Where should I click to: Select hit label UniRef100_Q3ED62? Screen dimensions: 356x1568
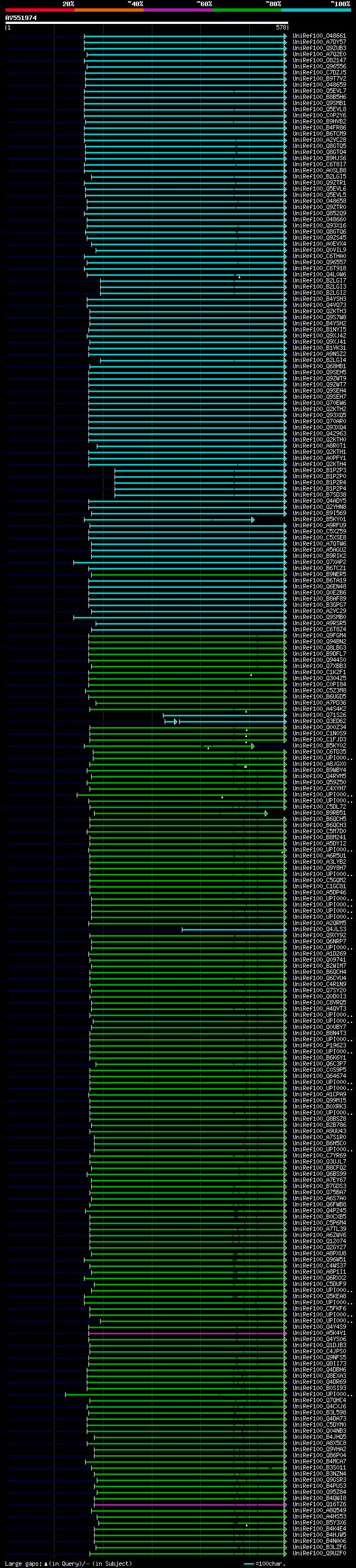click(x=319, y=721)
